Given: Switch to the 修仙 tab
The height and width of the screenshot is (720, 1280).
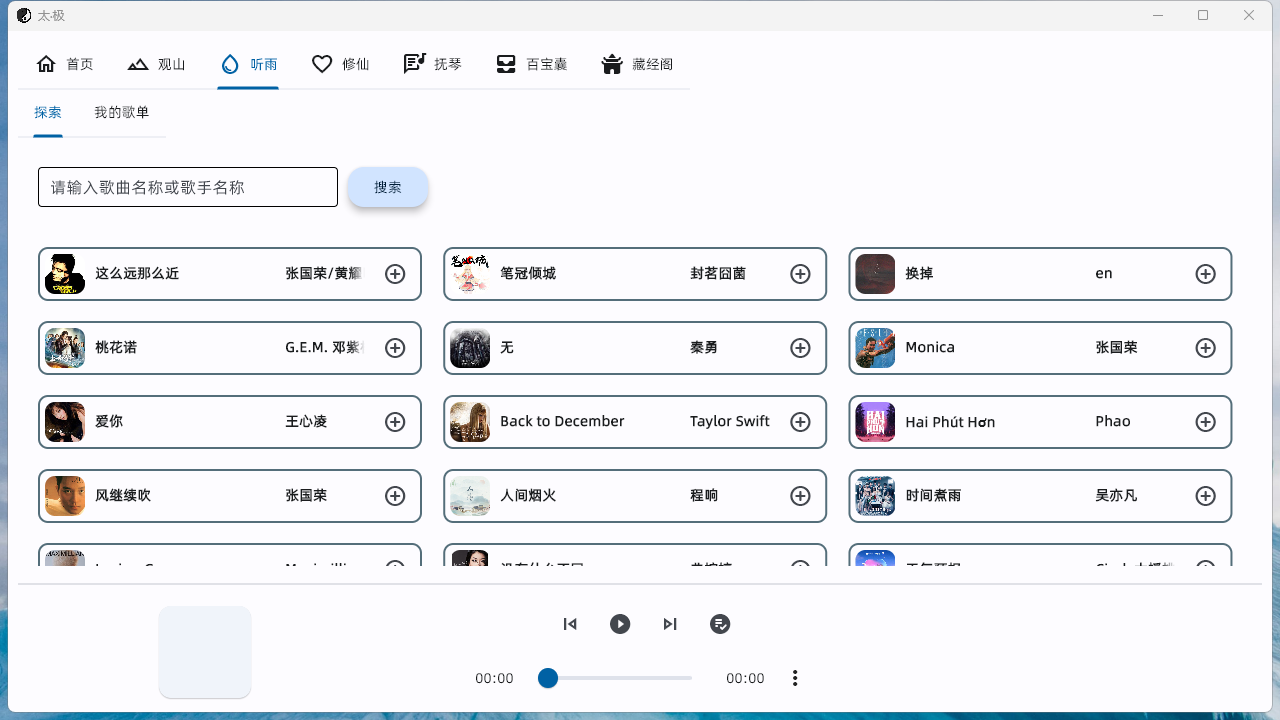Looking at the screenshot, I should click(x=341, y=64).
